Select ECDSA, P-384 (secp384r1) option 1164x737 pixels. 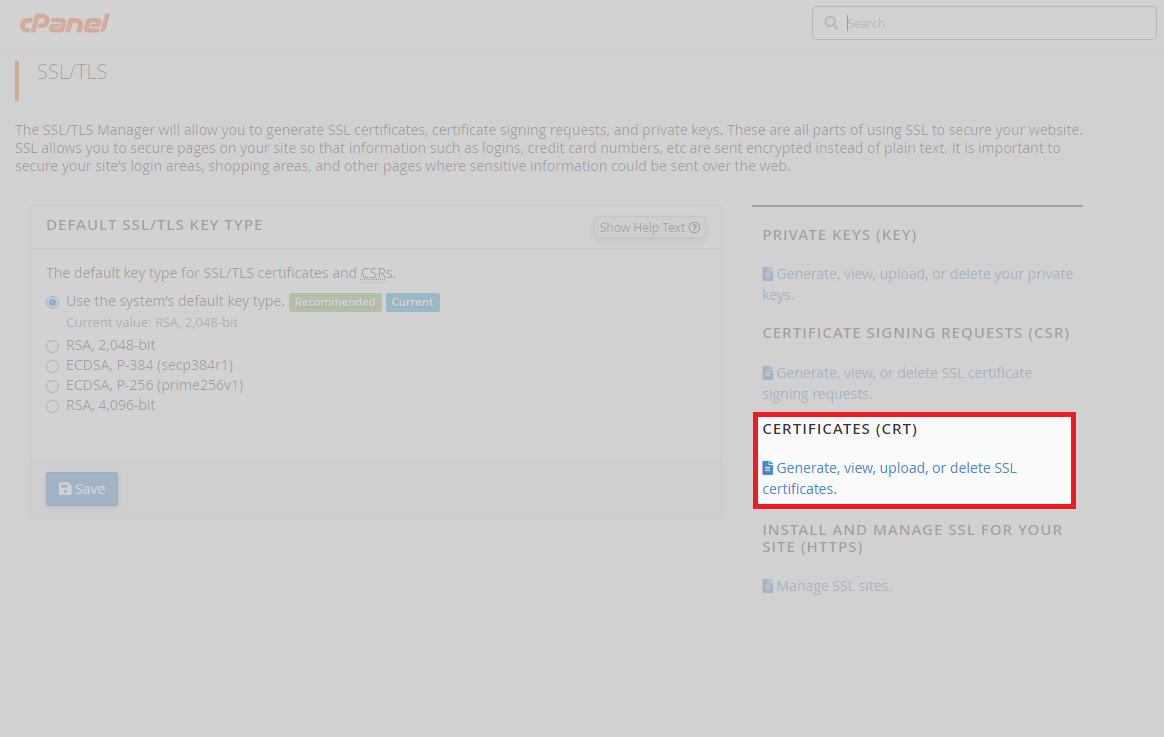(x=53, y=366)
